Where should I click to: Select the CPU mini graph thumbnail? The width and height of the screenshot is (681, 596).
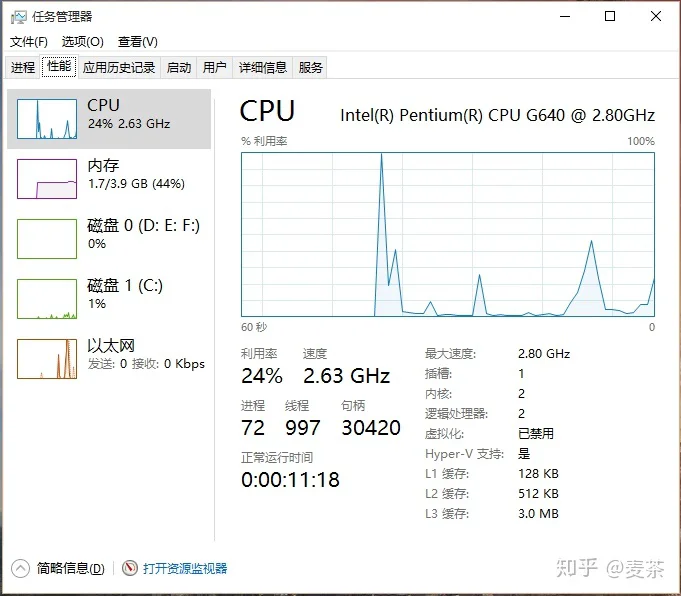tap(47, 119)
